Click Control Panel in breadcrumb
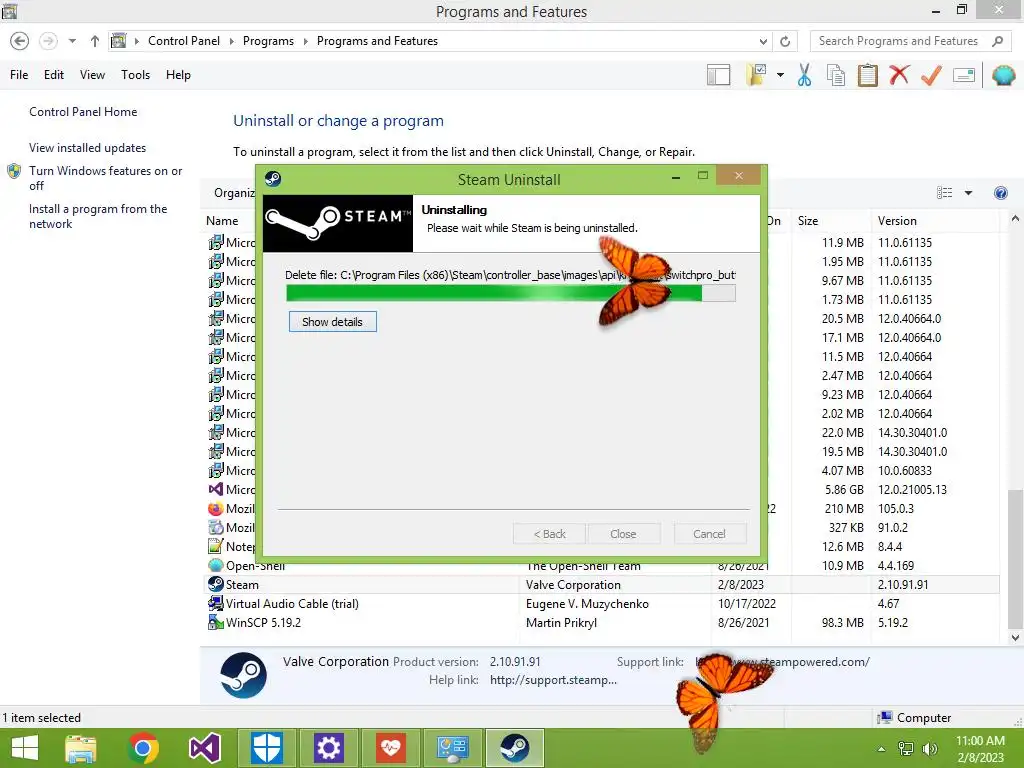The width and height of the screenshot is (1024, 768). point(184,41)
